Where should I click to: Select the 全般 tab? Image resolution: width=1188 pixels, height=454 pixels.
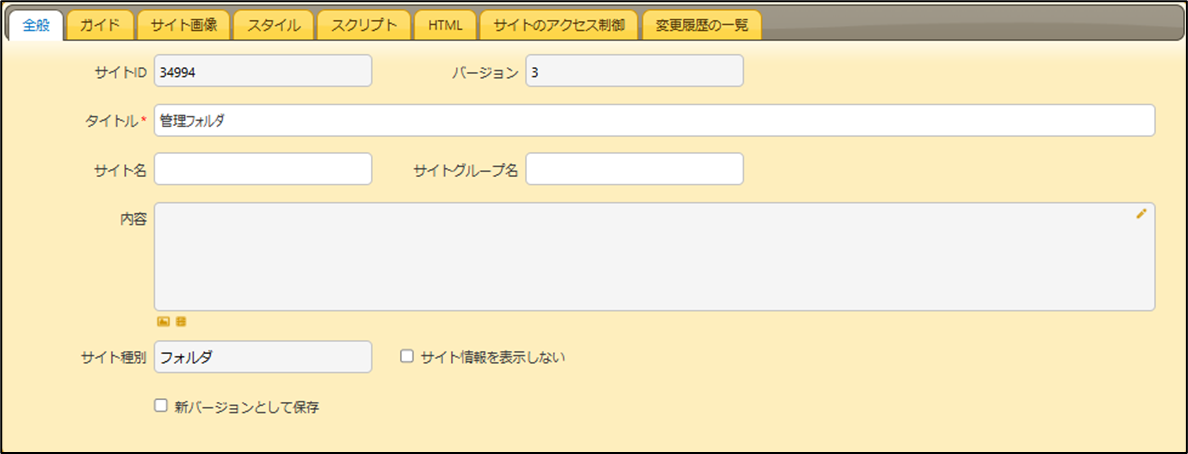click(36, 25)
